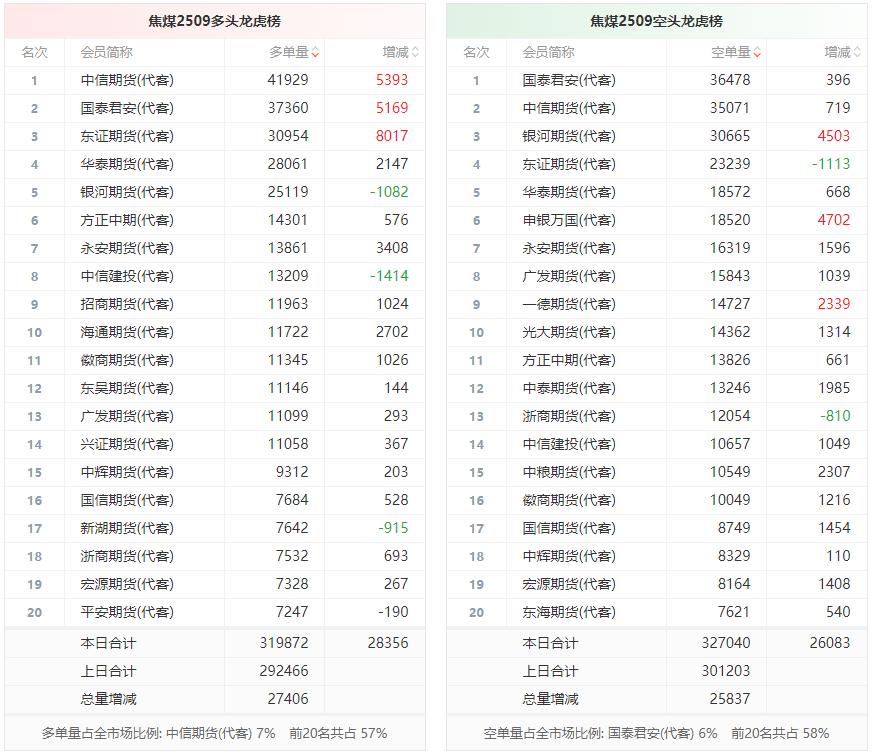872x755 pixels.
Task: Select 国泰君安(代客) in long table rank 2
Action: [x=127, y=108]
